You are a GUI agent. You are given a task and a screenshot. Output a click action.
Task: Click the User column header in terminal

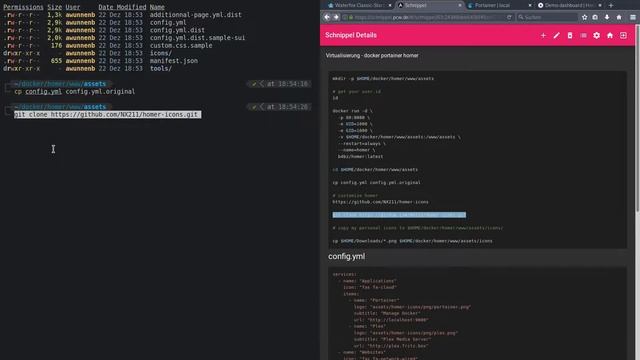click(73, 7)
